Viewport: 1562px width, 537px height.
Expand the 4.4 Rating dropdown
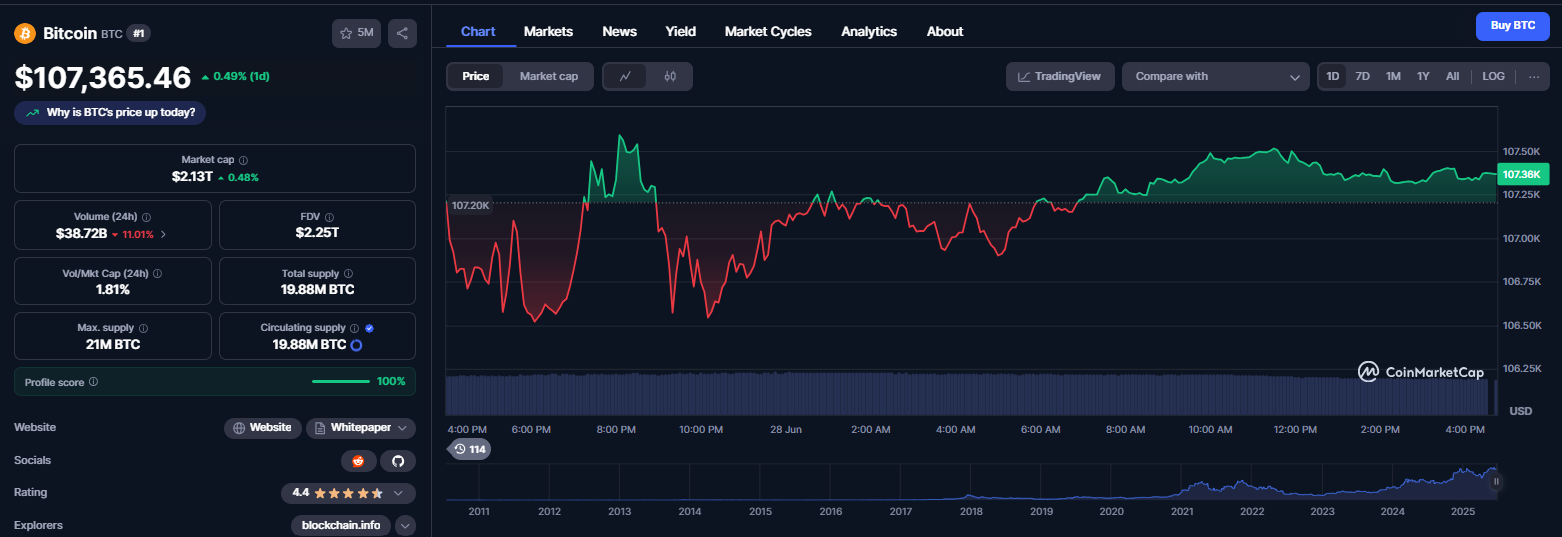click(x=348, y=493)
